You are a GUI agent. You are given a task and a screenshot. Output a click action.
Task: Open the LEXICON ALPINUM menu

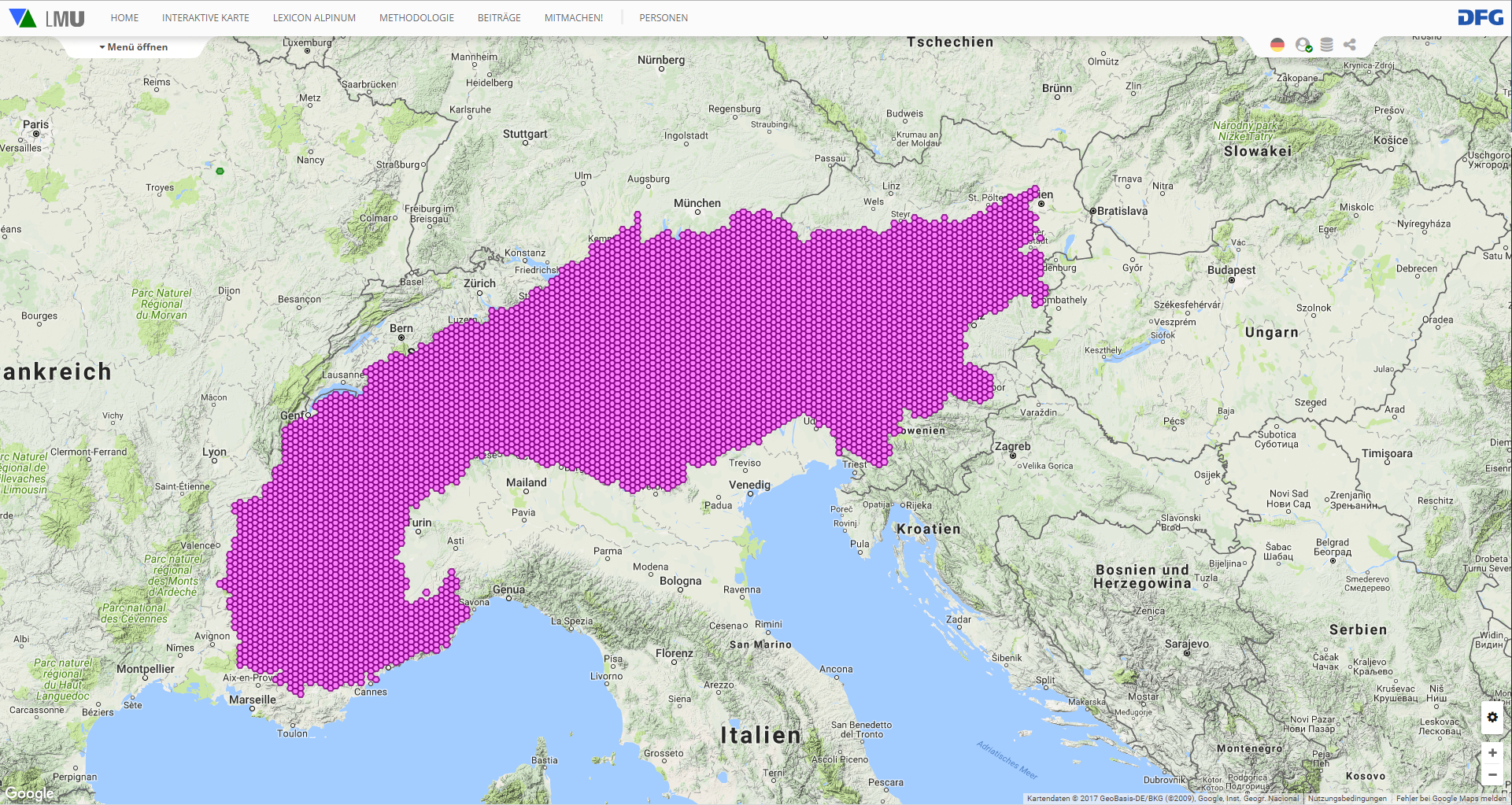[x=314, y=18]
